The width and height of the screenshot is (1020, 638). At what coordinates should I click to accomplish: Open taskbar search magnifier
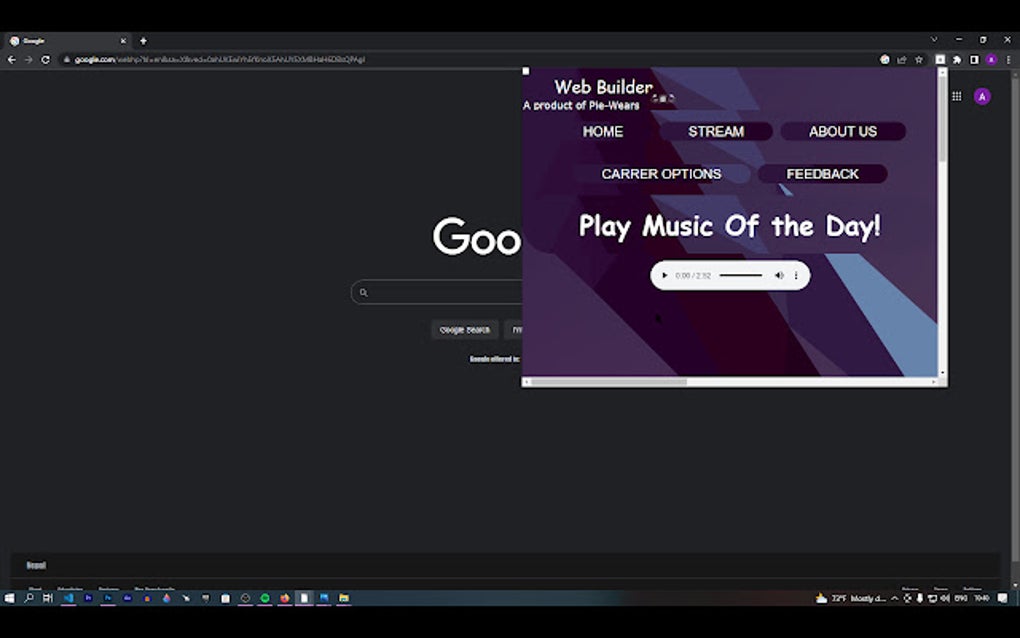[29, 598]
